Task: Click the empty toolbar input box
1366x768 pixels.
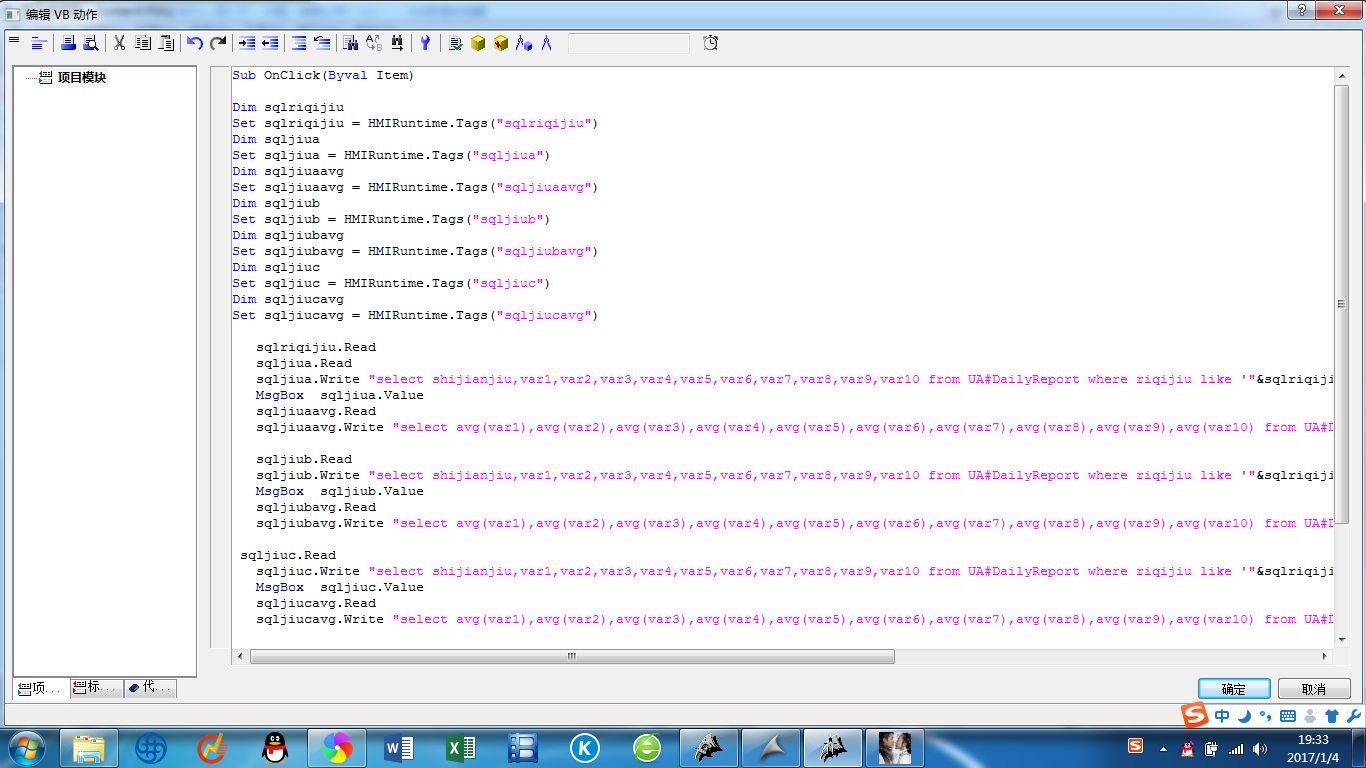Action: pos(628,43)
